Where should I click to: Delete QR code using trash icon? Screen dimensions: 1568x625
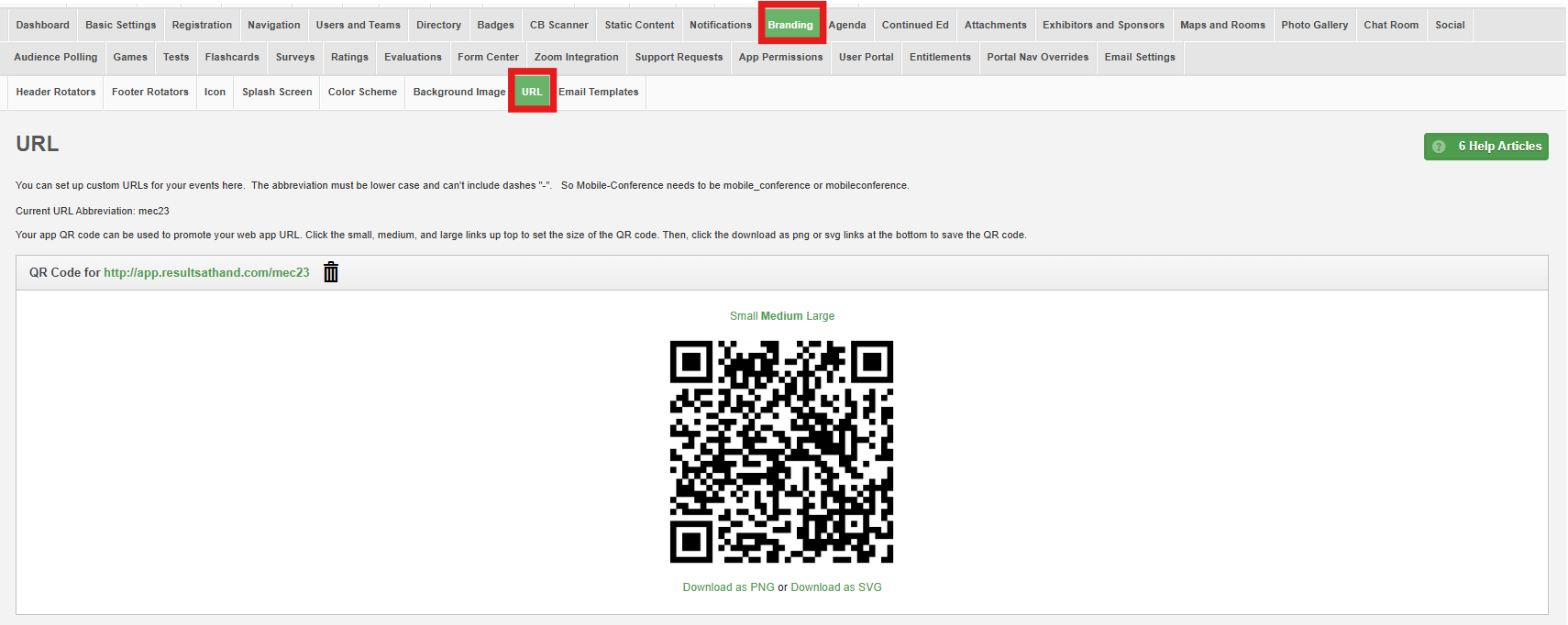(331, 272)
